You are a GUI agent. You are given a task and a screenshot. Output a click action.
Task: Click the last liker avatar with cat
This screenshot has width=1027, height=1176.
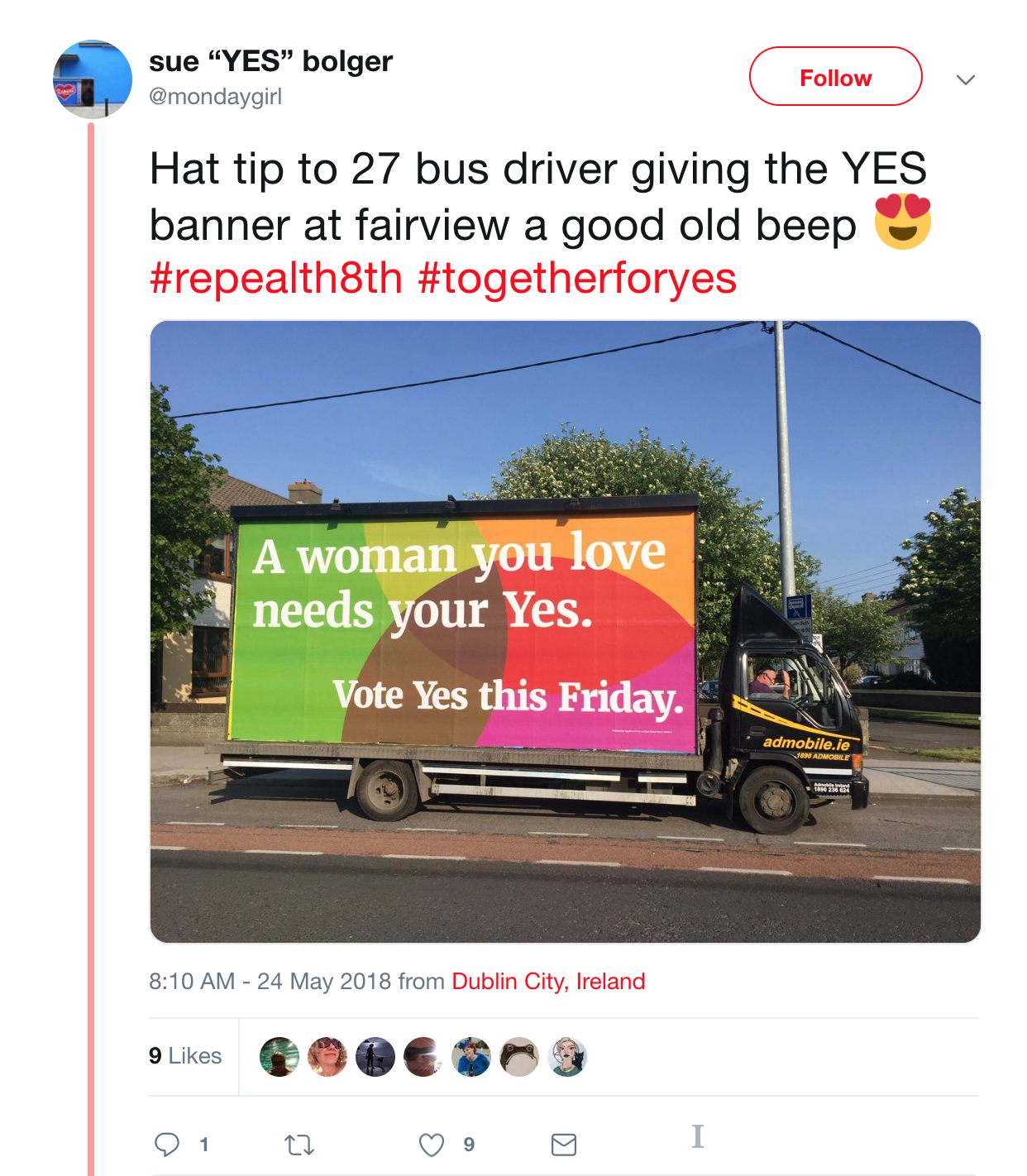point(567,1057)
